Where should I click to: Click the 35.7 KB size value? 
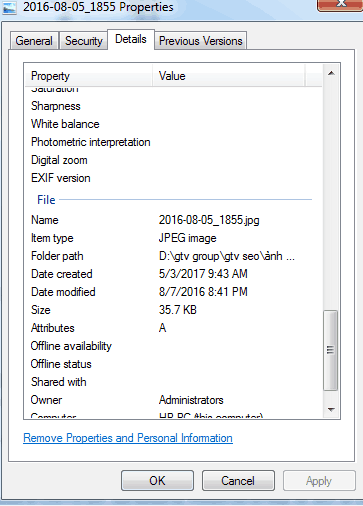[x=178, y=310]
